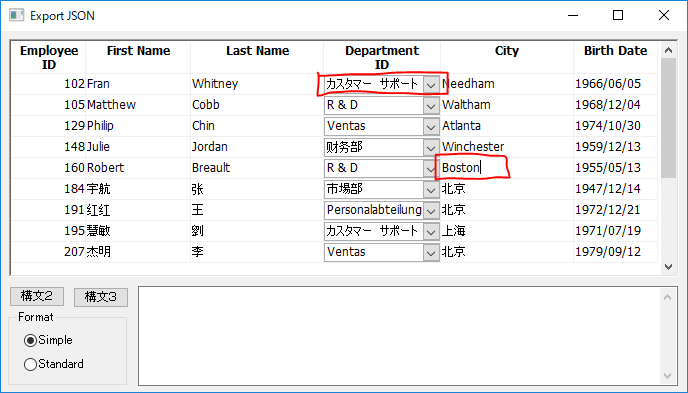This screenshot has height=393, width=688.
Task: Click birth date 1959/12/13 cell
Action: tap(615, 147)
